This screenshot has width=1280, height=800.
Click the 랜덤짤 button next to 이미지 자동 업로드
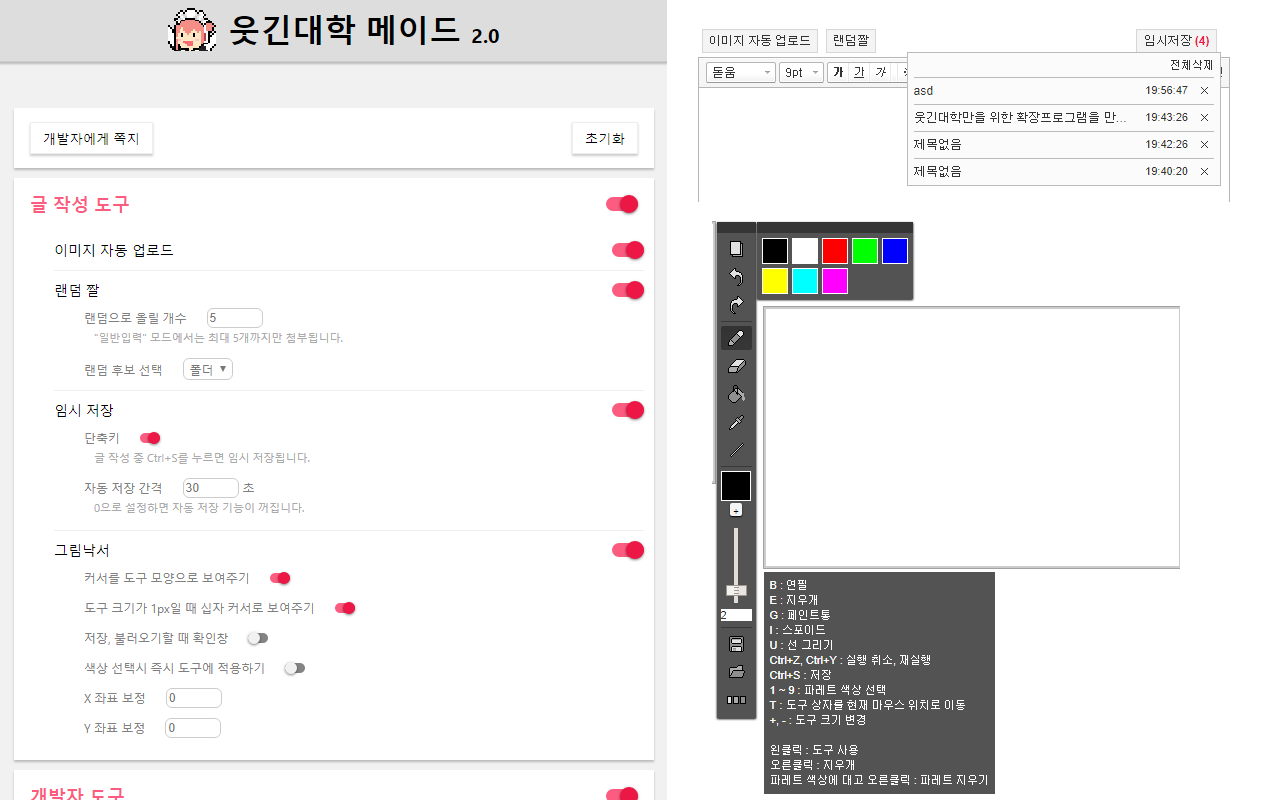849,40
